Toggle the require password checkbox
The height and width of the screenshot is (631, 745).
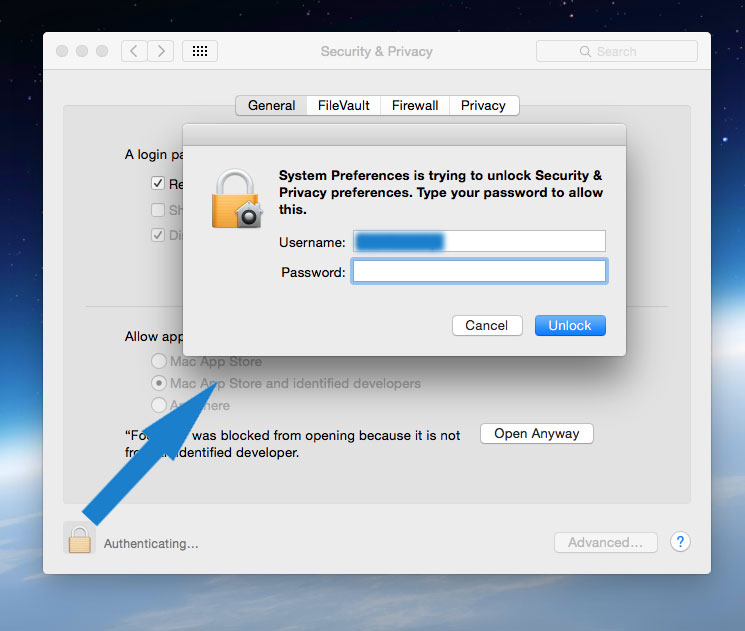click(158, 183)
